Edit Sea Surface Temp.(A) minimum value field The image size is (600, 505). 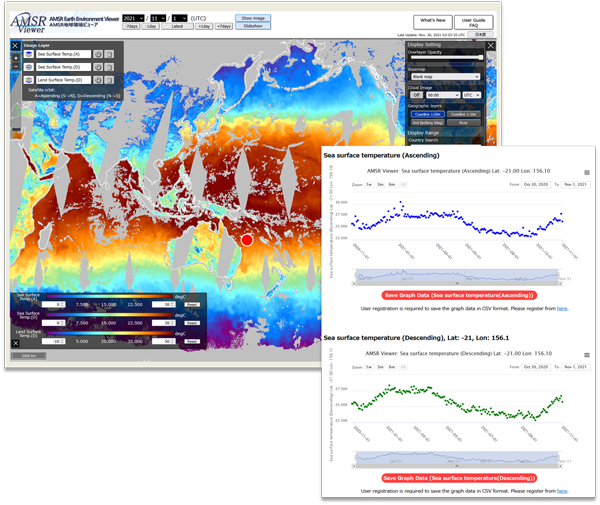point(54,305)
